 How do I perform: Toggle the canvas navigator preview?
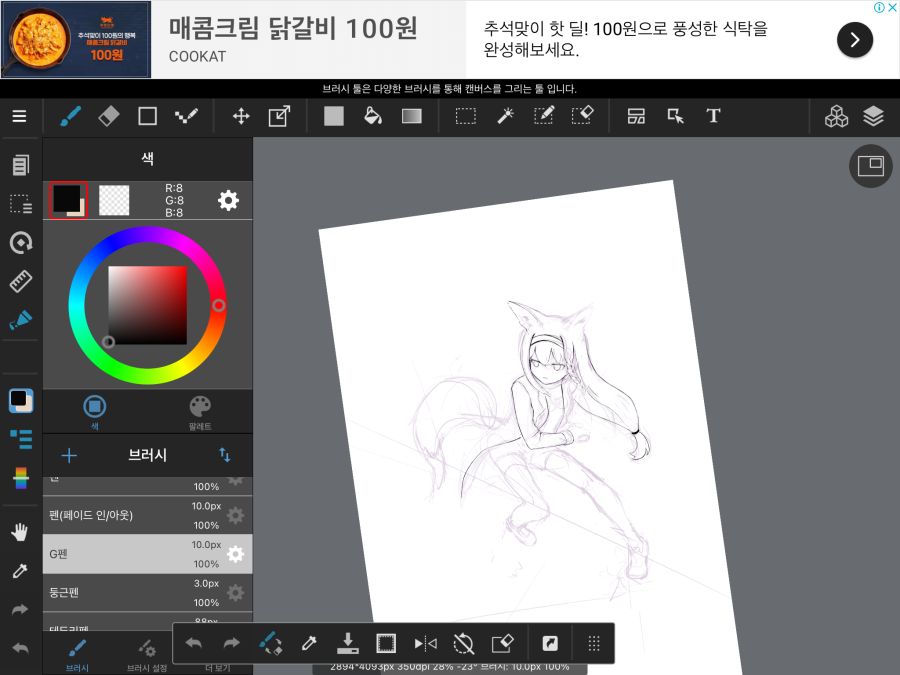pyautogui.click(x=871, y=166)
